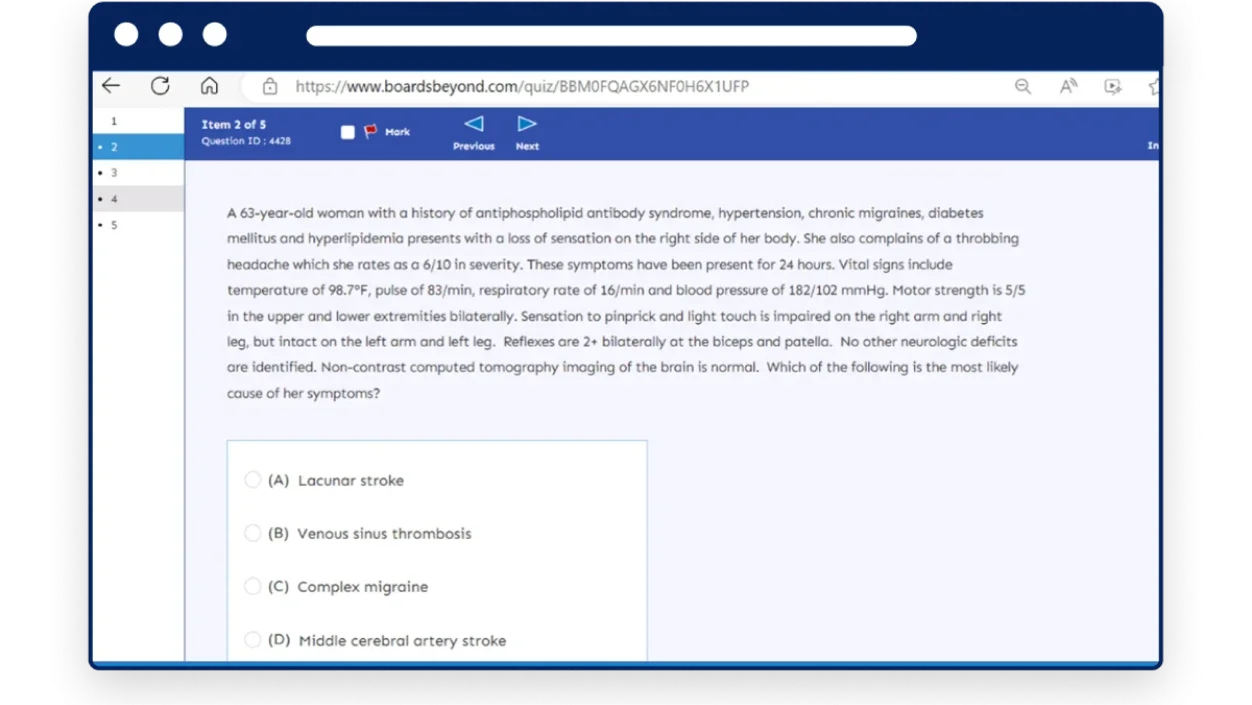The width and height of the screenshot is (1252, 705).
Task: Open question 1 in sidebar
Action: 138,121
